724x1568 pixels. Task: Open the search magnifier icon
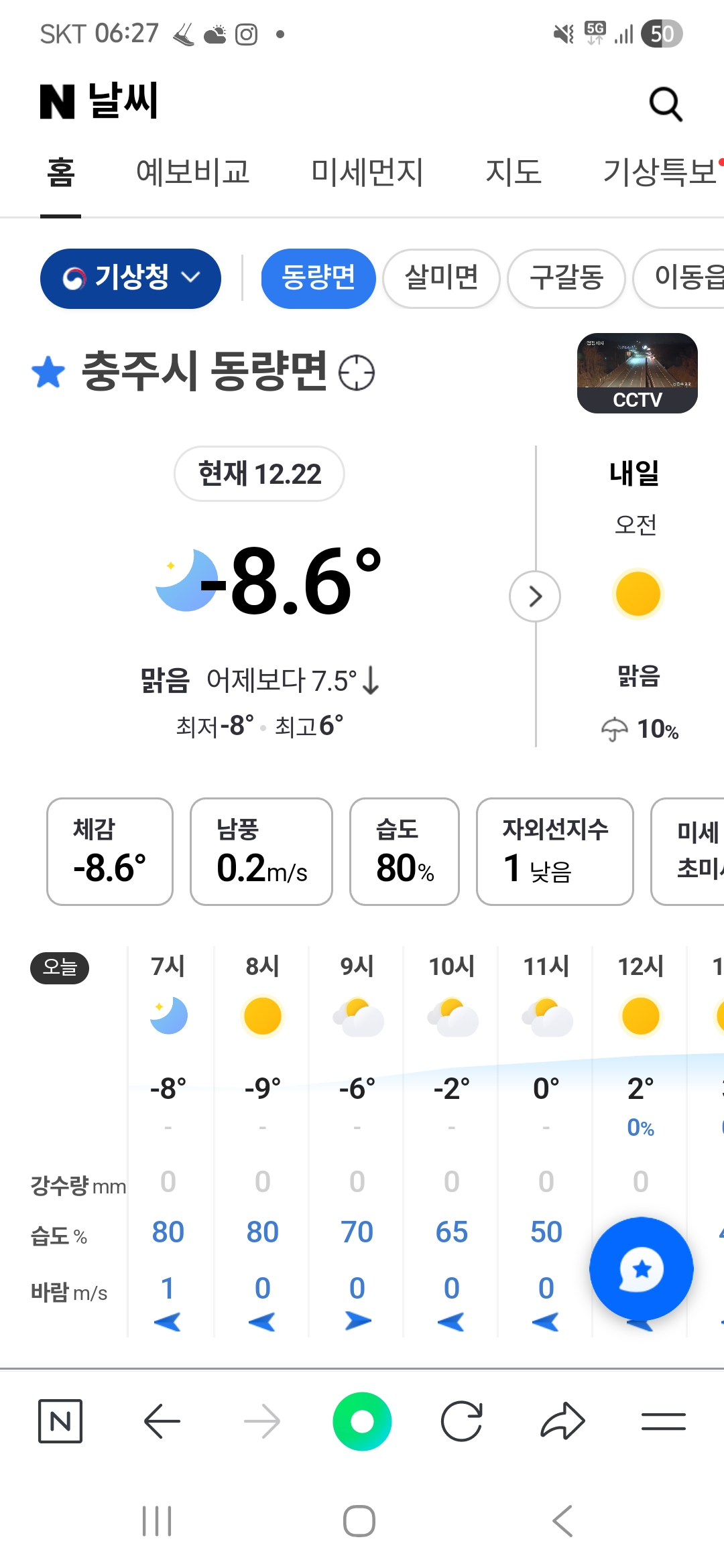coord(666,104)
